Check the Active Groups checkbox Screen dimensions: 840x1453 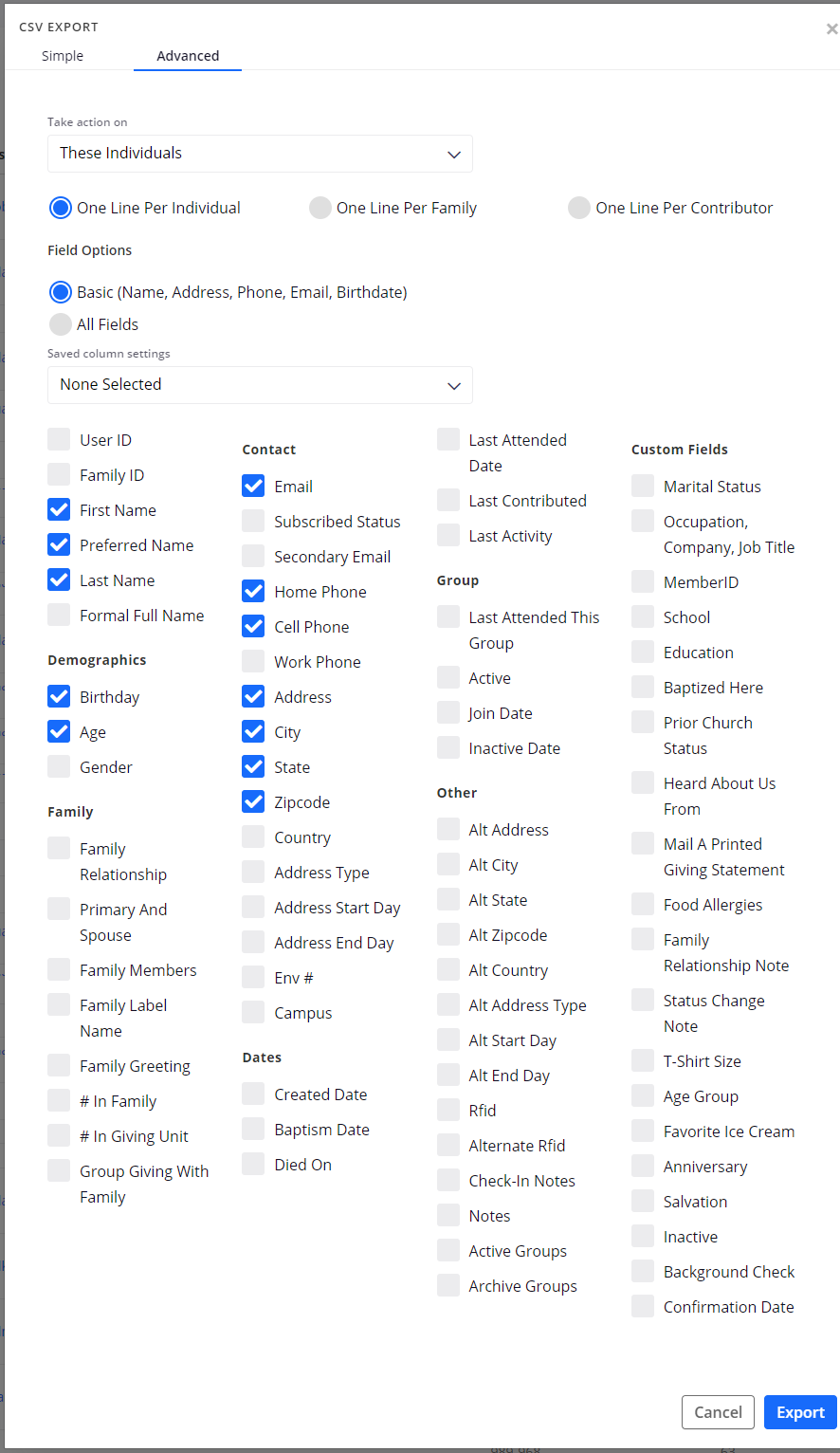point(448,1250)
